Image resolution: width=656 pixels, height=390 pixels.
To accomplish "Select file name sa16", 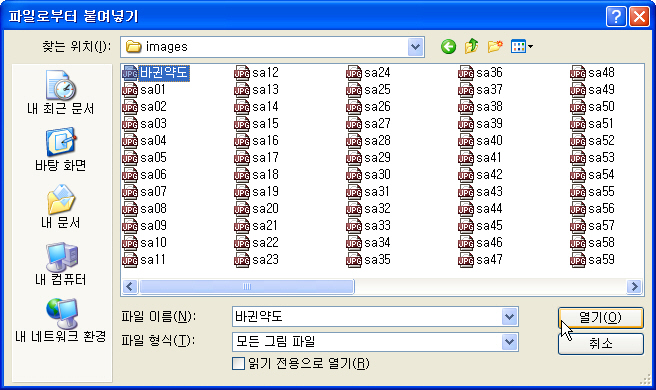I will point(265,141).
